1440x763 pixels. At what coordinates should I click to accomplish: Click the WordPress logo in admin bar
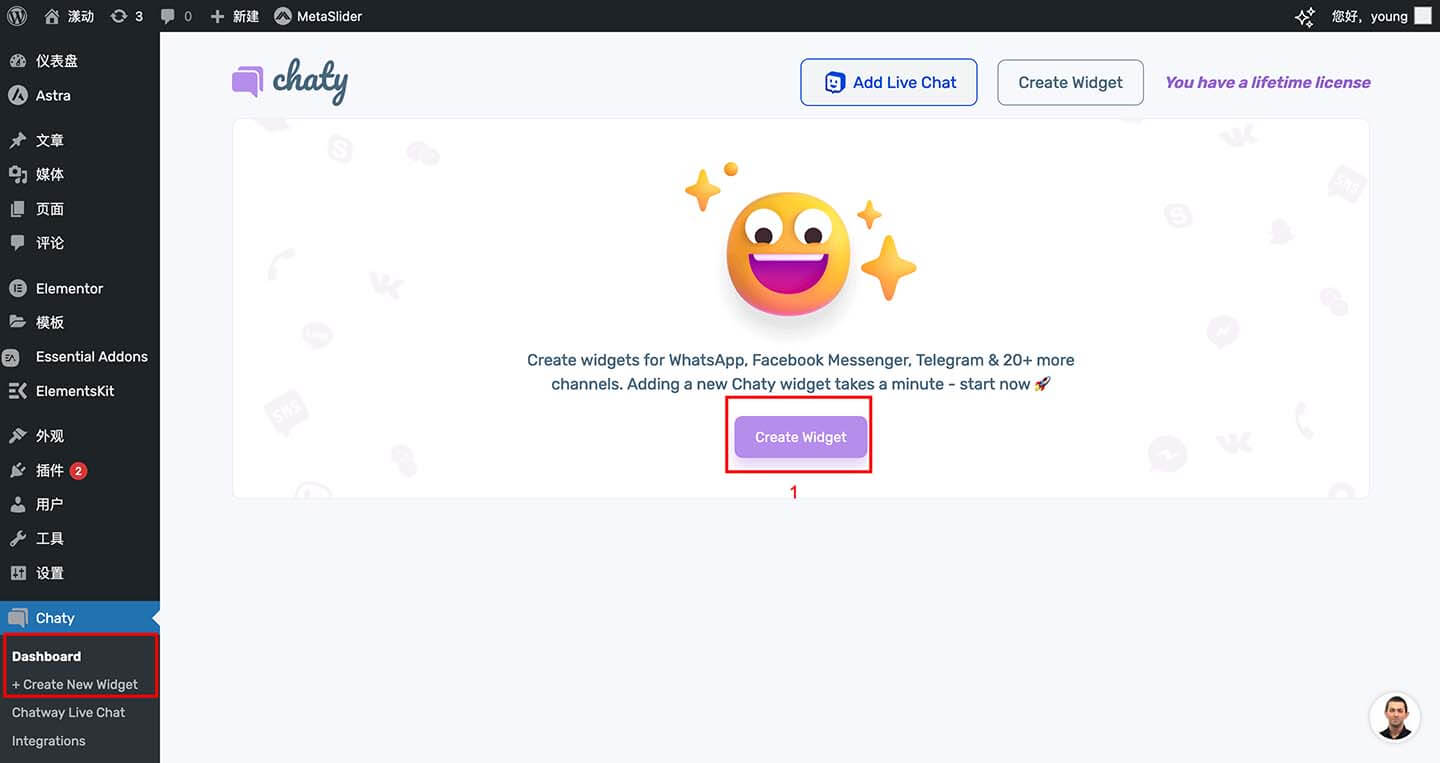pos(17,16)
